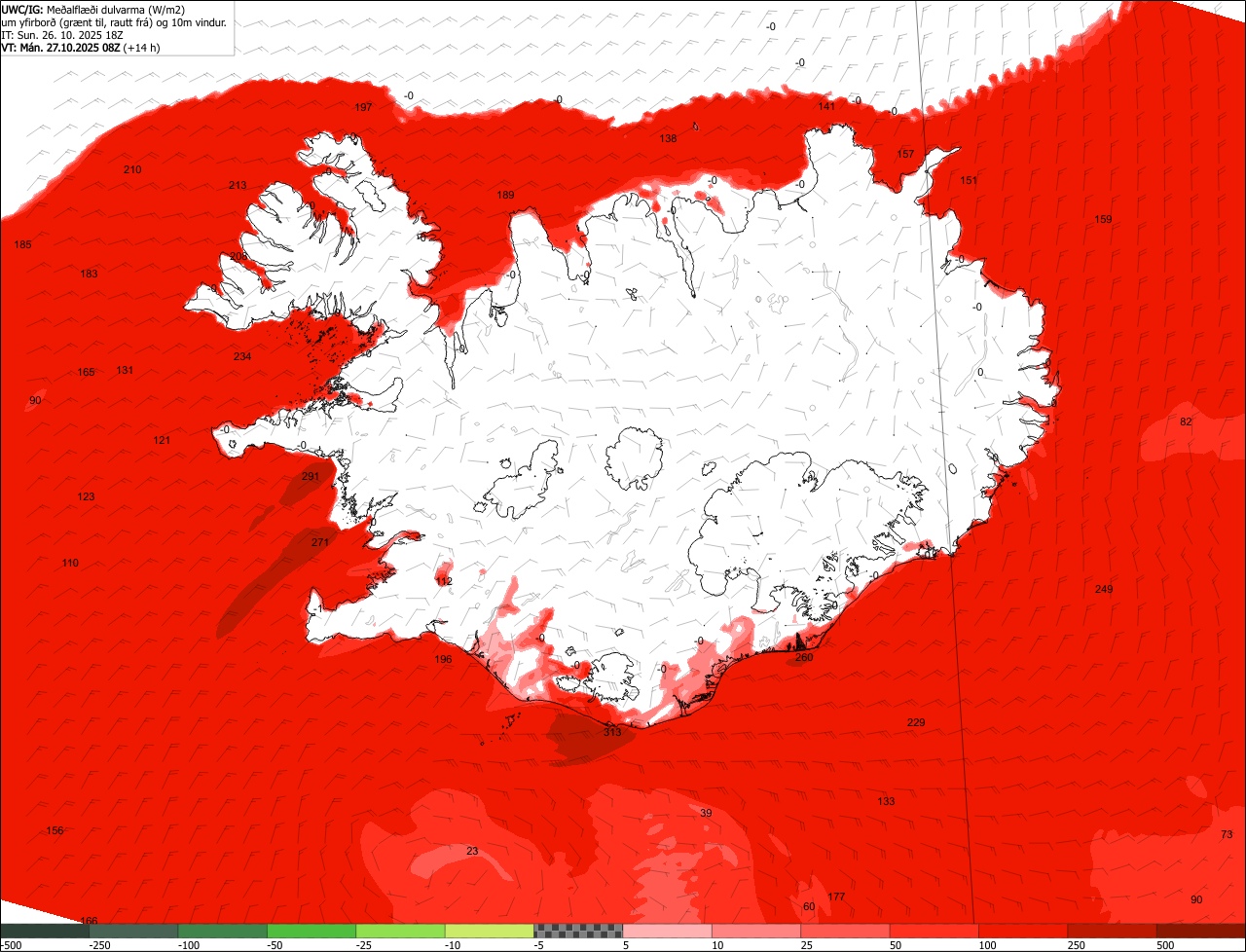
Task: Select the legend swatch between 25 and 50
Action: (x=845, y=931)
